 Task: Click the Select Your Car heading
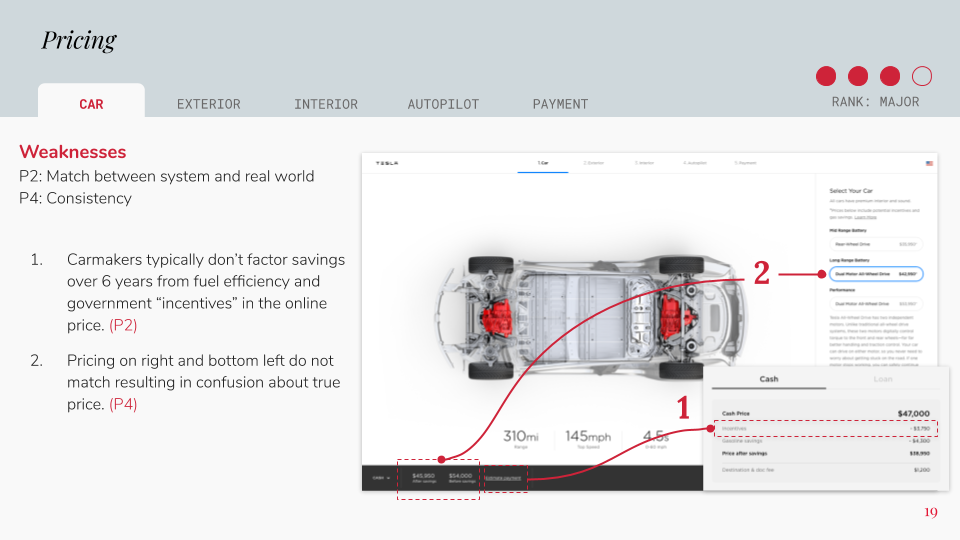coord(851,191)
